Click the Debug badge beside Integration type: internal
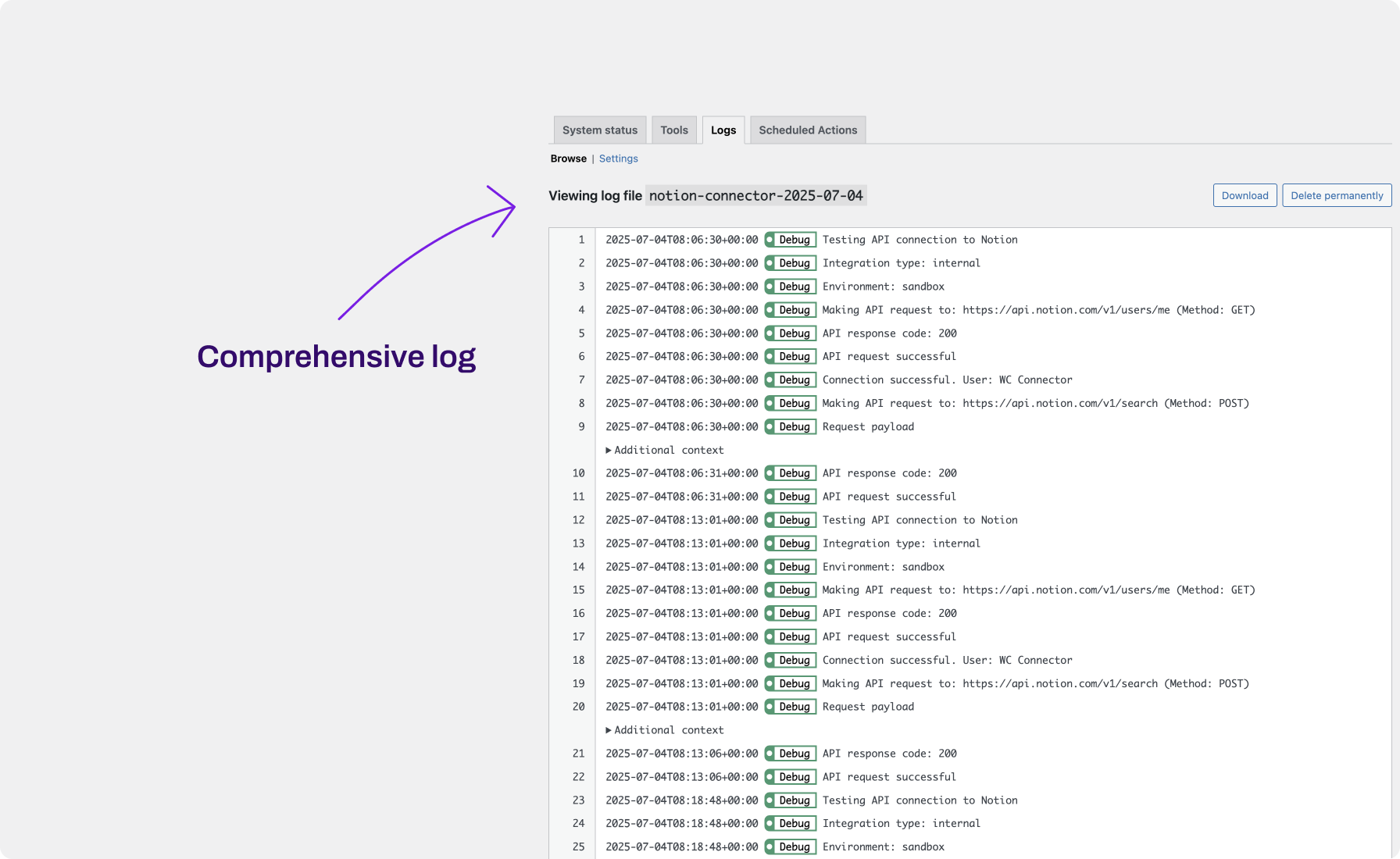Viewport: 1400px width, 859px height. click(x=791, y=263)
